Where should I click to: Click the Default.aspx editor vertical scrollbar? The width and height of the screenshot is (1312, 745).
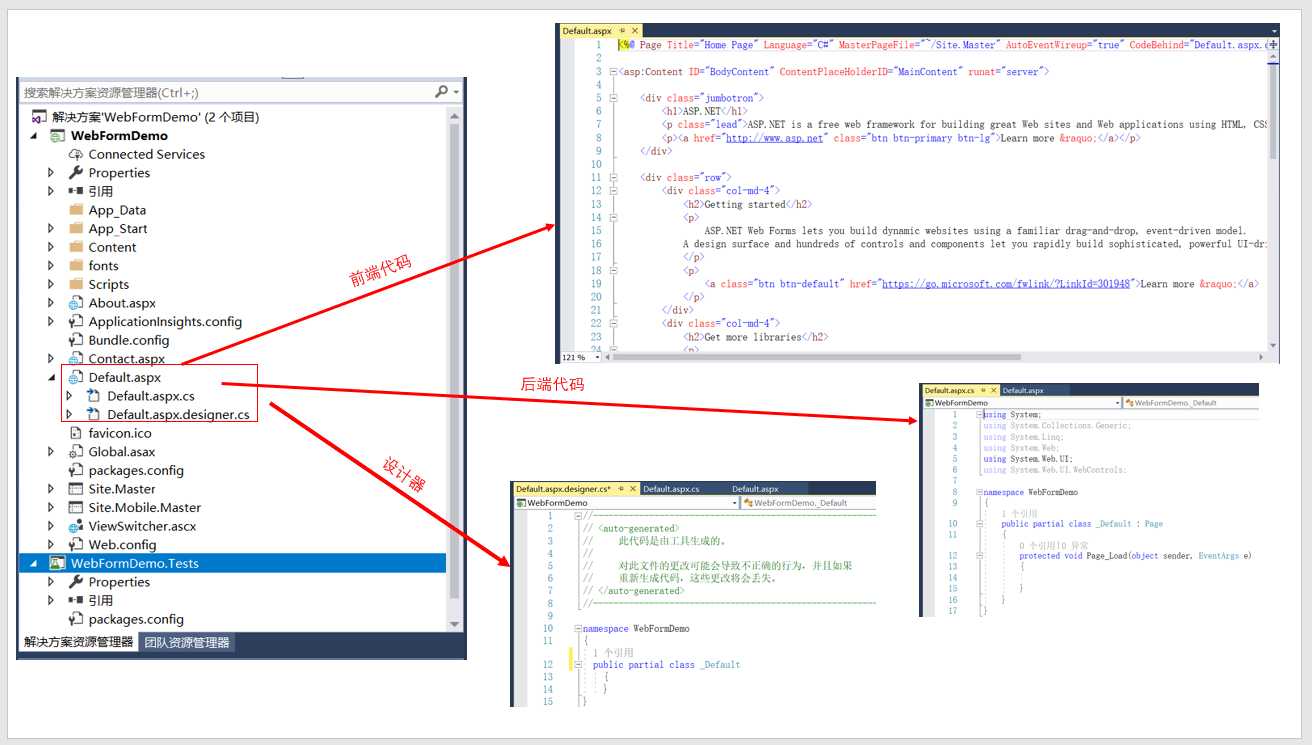(1273, 200)
